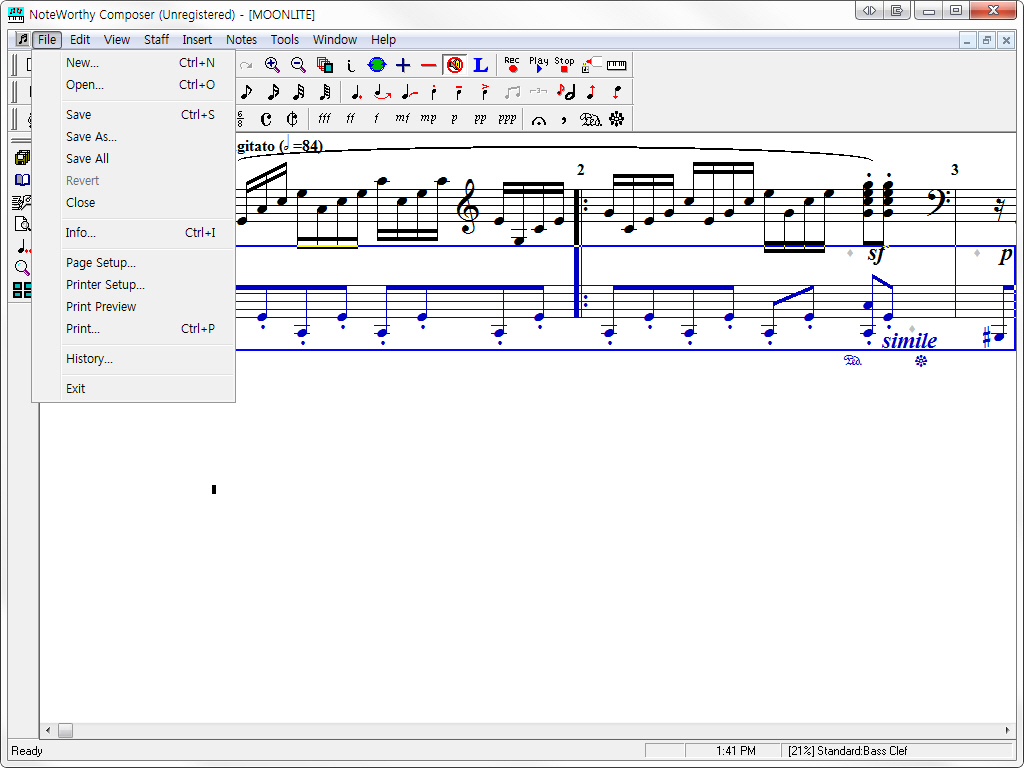Image resolution: width=1024 pixels, height=768 pixels.
Task: Click the magnifier icon in left sidebar
Action: (x=22, y=268)
